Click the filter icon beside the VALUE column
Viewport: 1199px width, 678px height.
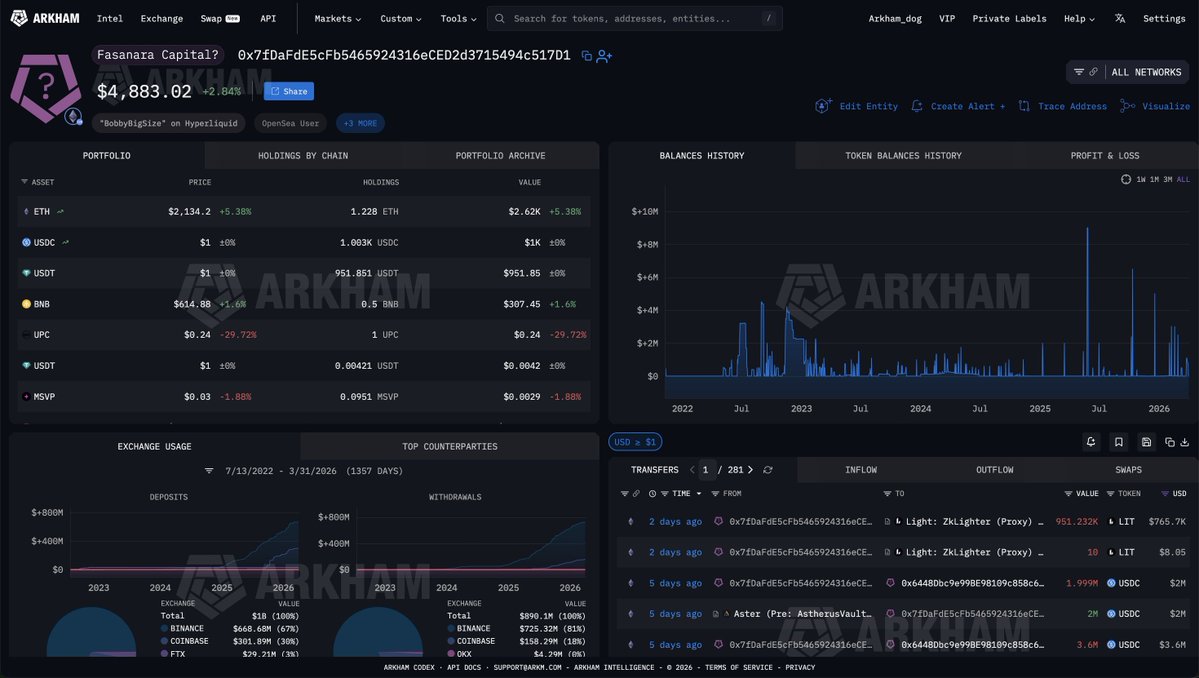click(x=1068, y=494)
